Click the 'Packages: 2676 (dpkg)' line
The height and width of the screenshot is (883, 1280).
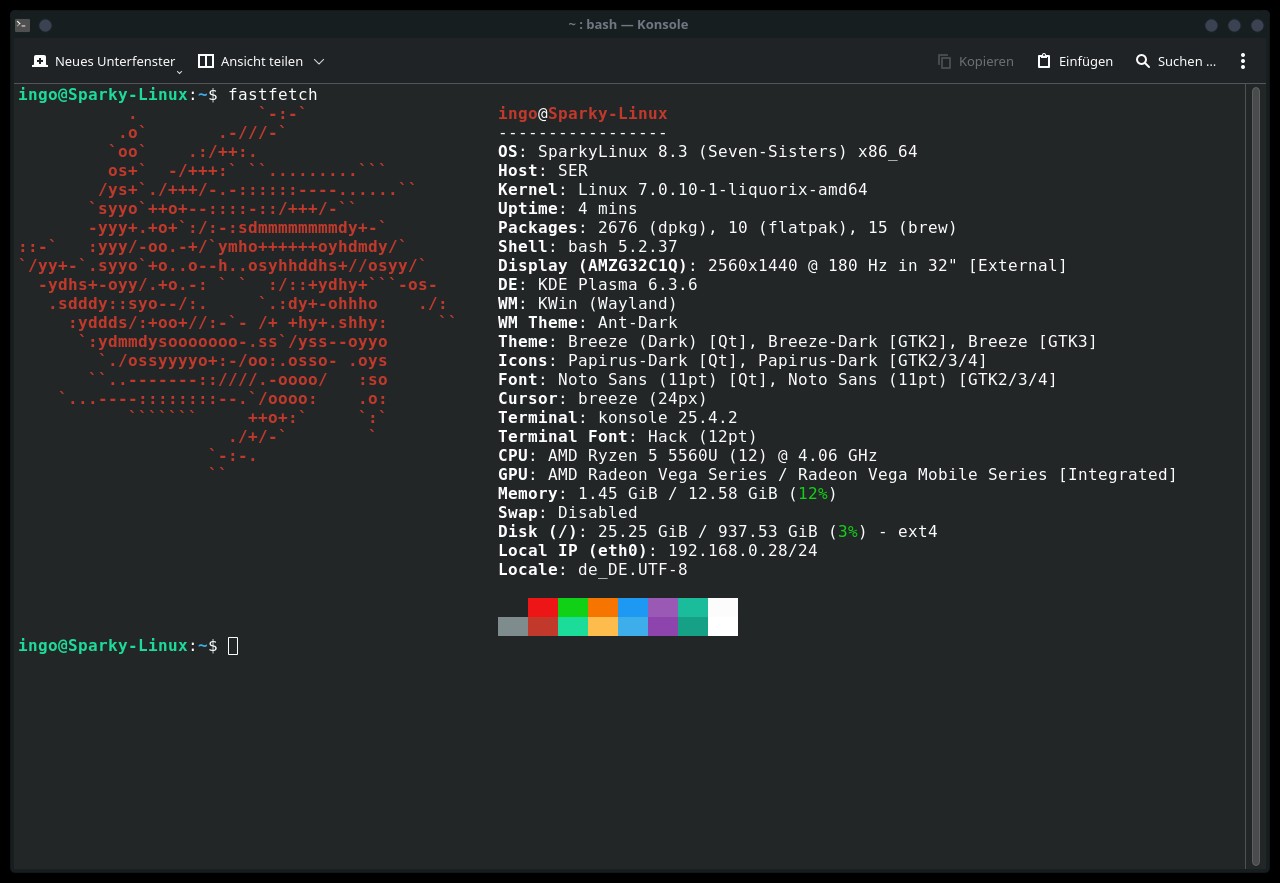pyautogui.click(x=728, y=228)
